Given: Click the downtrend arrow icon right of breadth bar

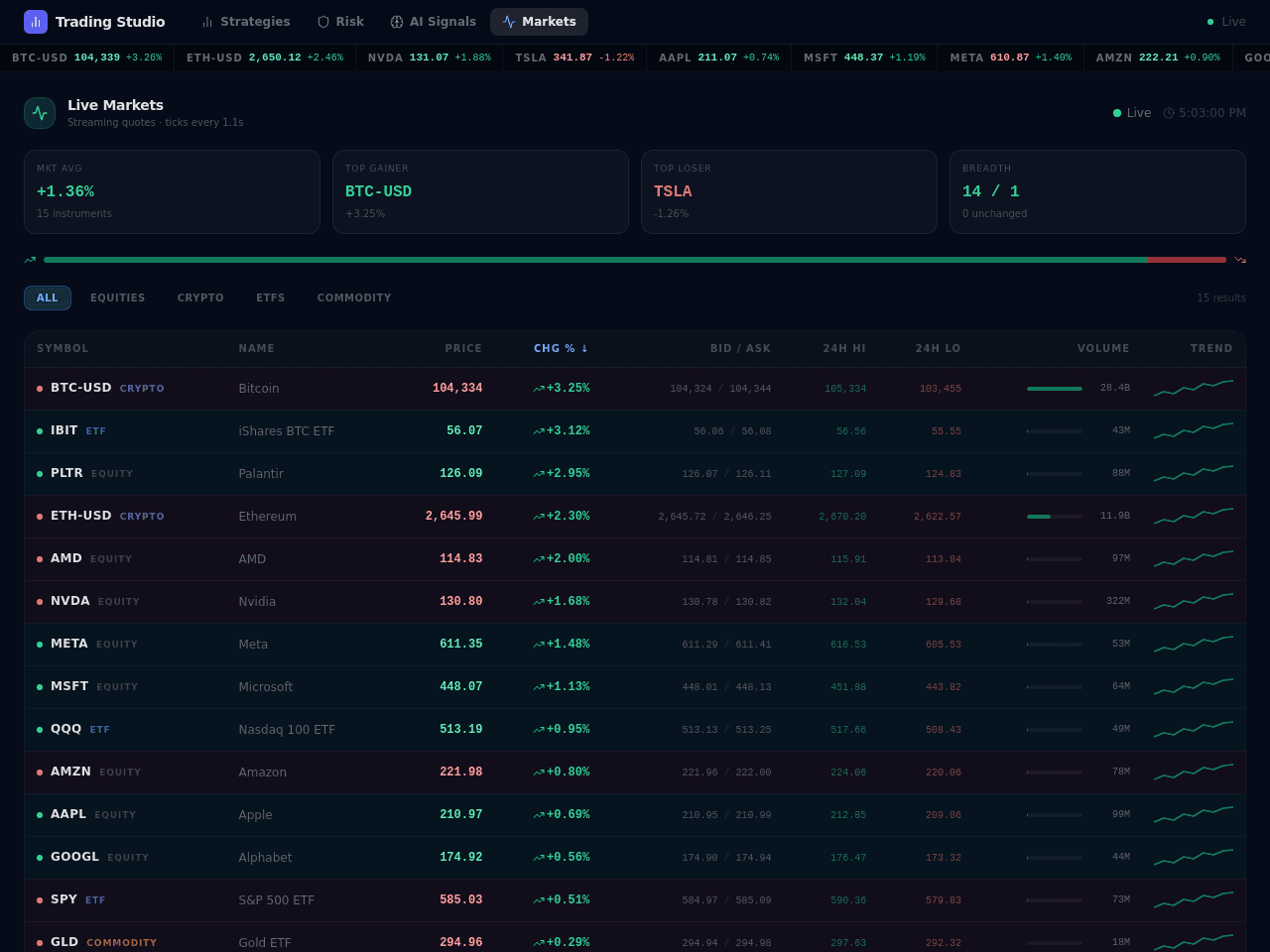Looking at the screenshot, I should tap(1240, 260).
